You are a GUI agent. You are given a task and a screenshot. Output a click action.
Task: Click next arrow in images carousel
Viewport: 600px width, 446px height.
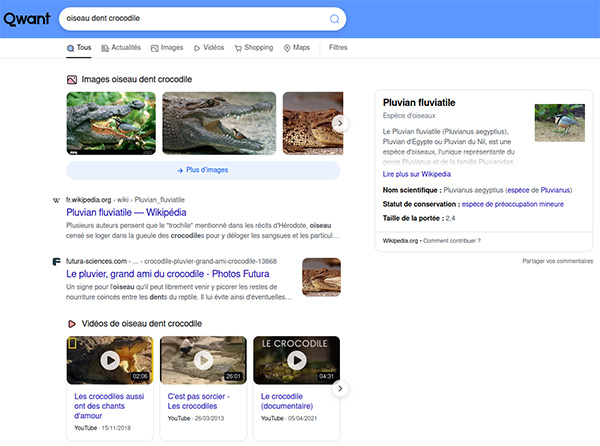click(x=340, y=123)
